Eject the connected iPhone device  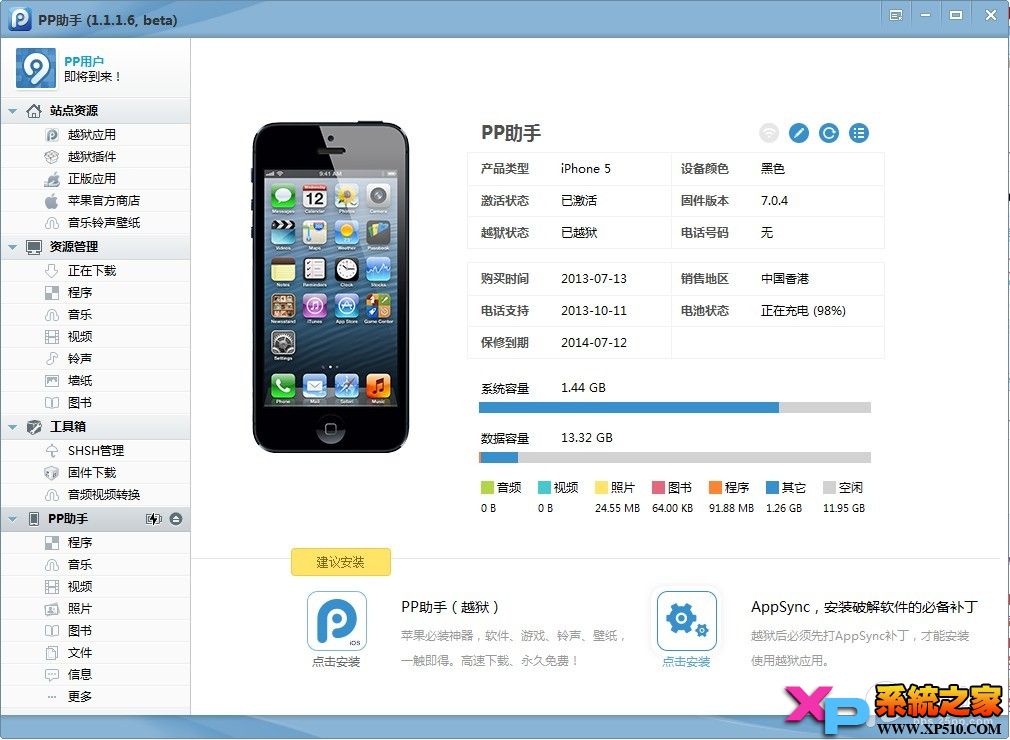coord(176,518)
